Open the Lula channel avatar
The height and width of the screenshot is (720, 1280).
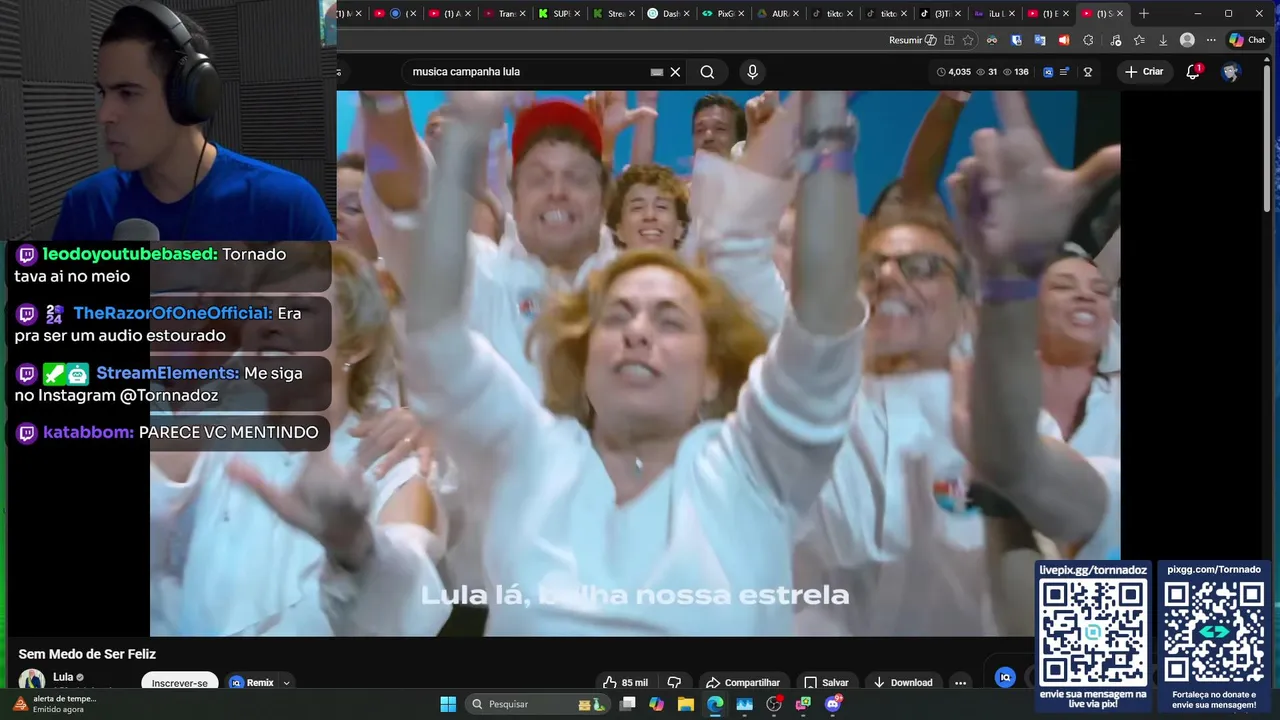[32, 680]
